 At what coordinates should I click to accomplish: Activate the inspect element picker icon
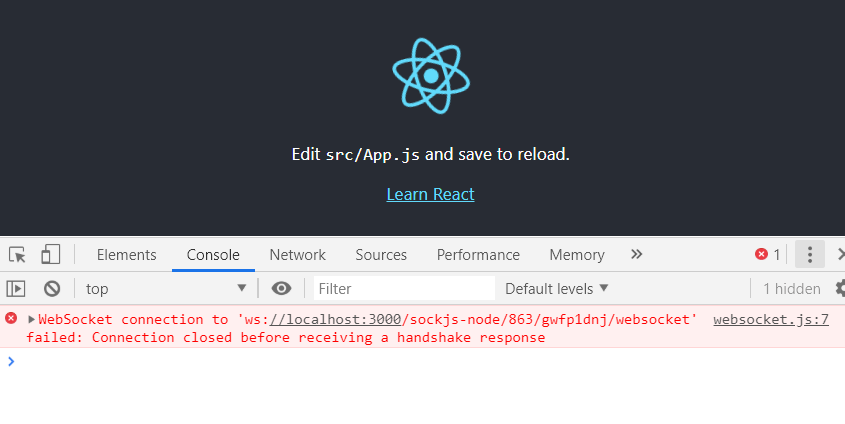[x=17, y=254]
